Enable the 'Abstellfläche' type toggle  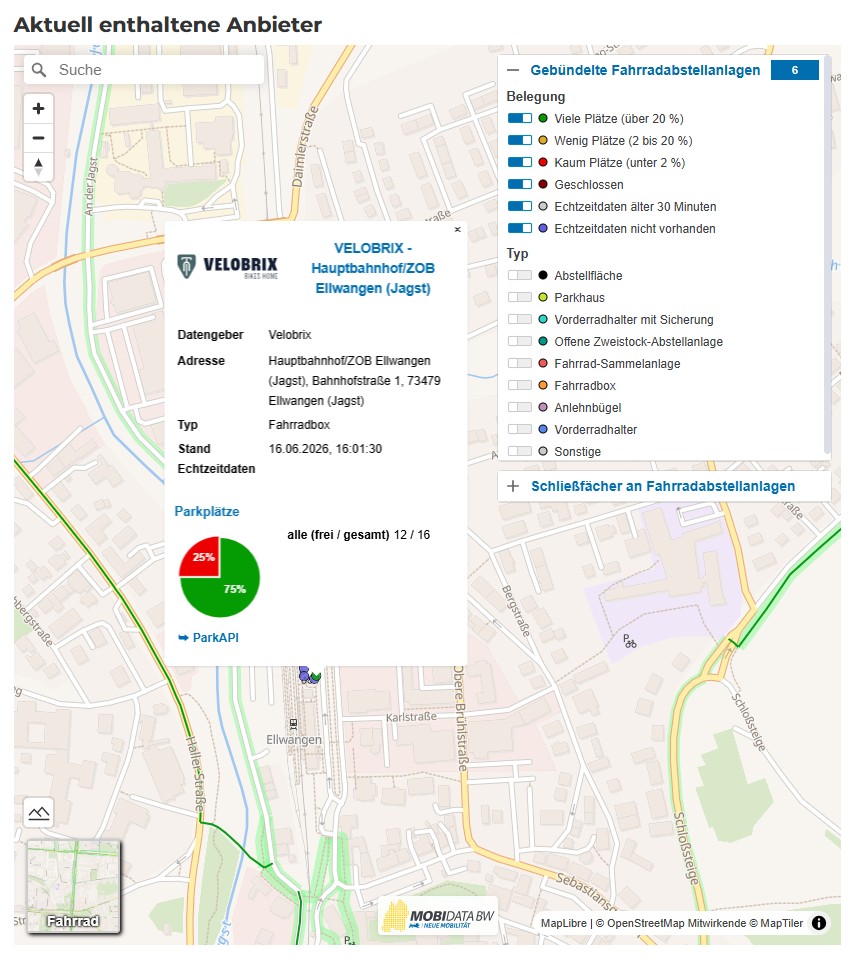pos(520,275)
